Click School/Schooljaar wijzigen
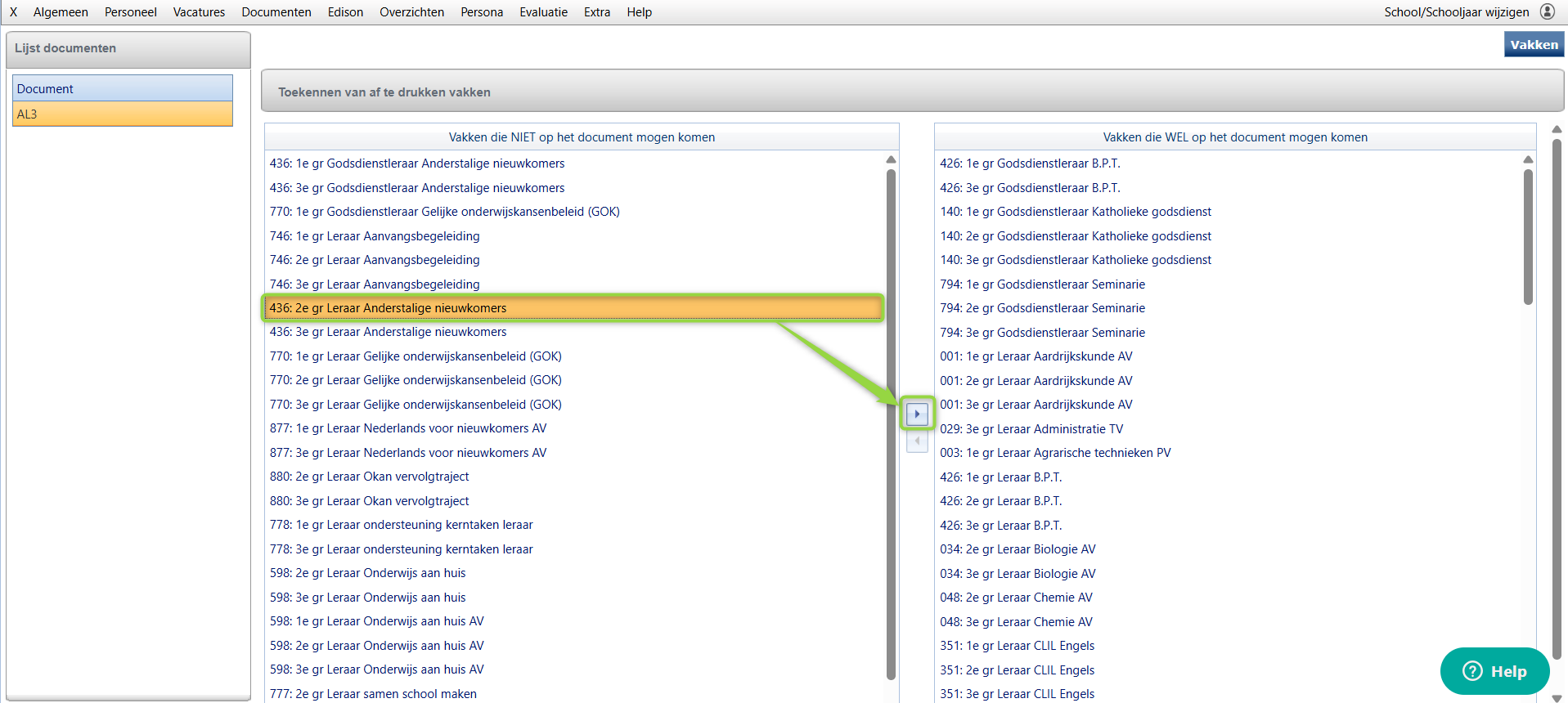Viewport: 1568px width, 703px height. pyautogui.click(x=1456, y=12)
